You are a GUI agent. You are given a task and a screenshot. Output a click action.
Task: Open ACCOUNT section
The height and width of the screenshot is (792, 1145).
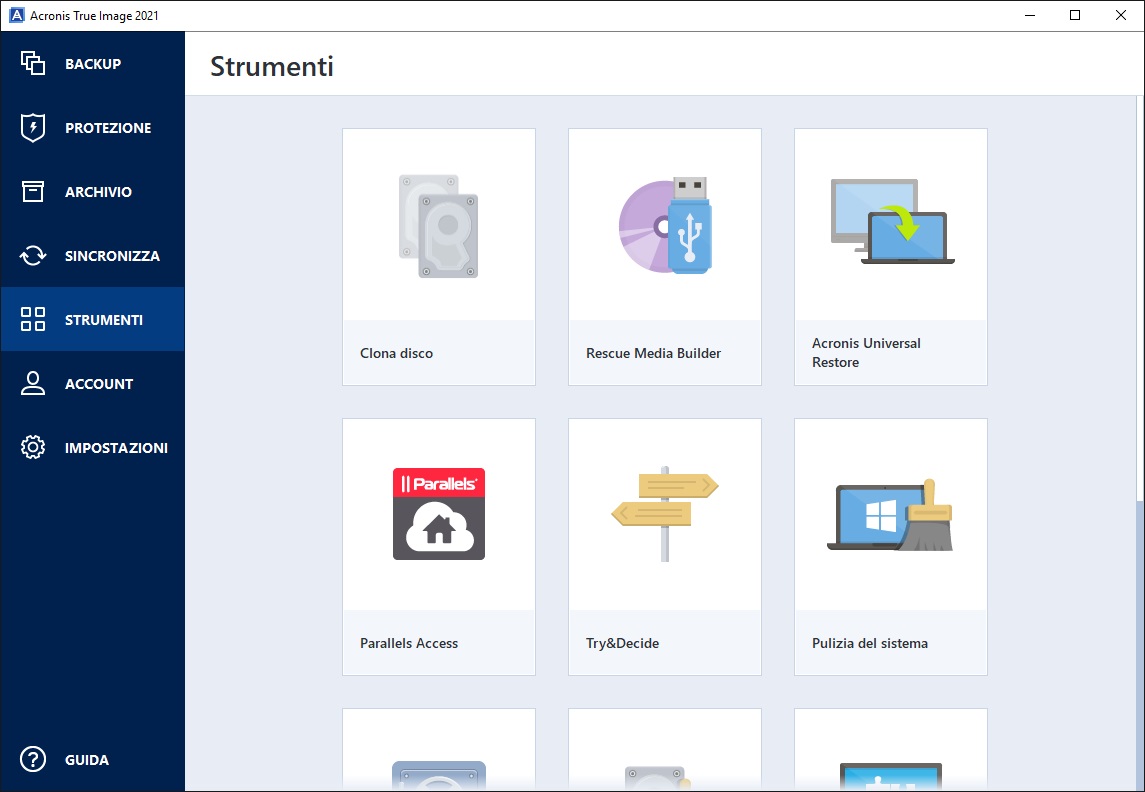coord(99,384)
